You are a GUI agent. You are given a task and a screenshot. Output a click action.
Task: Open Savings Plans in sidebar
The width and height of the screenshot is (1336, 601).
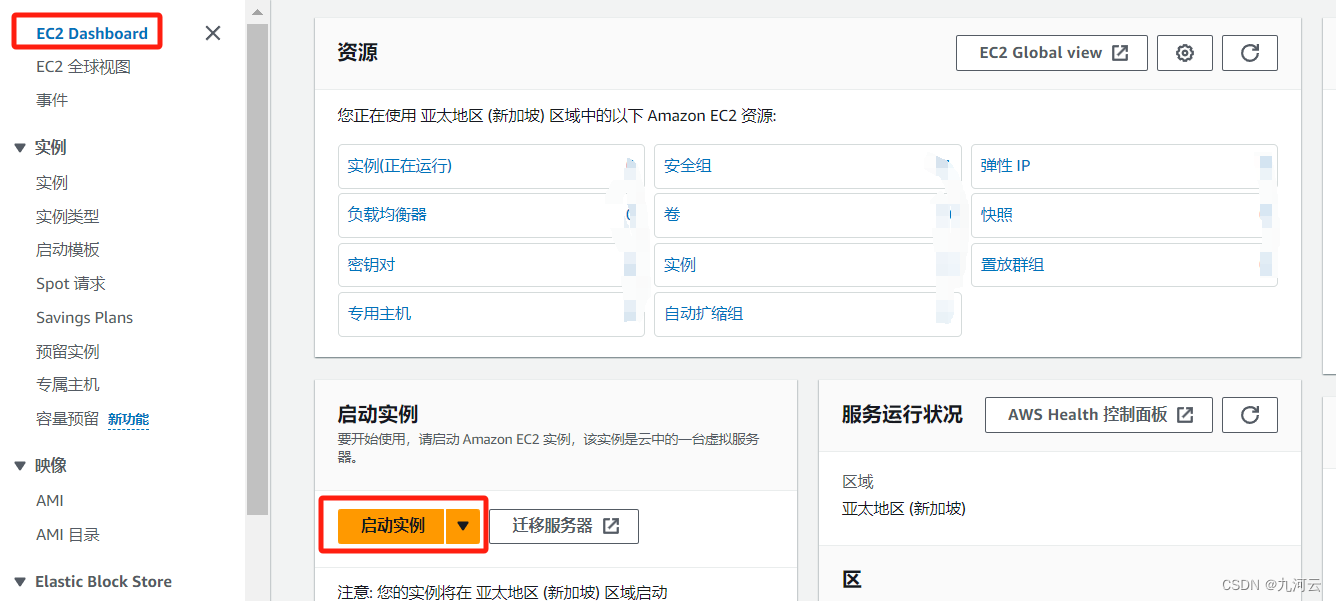pos(85,317)
